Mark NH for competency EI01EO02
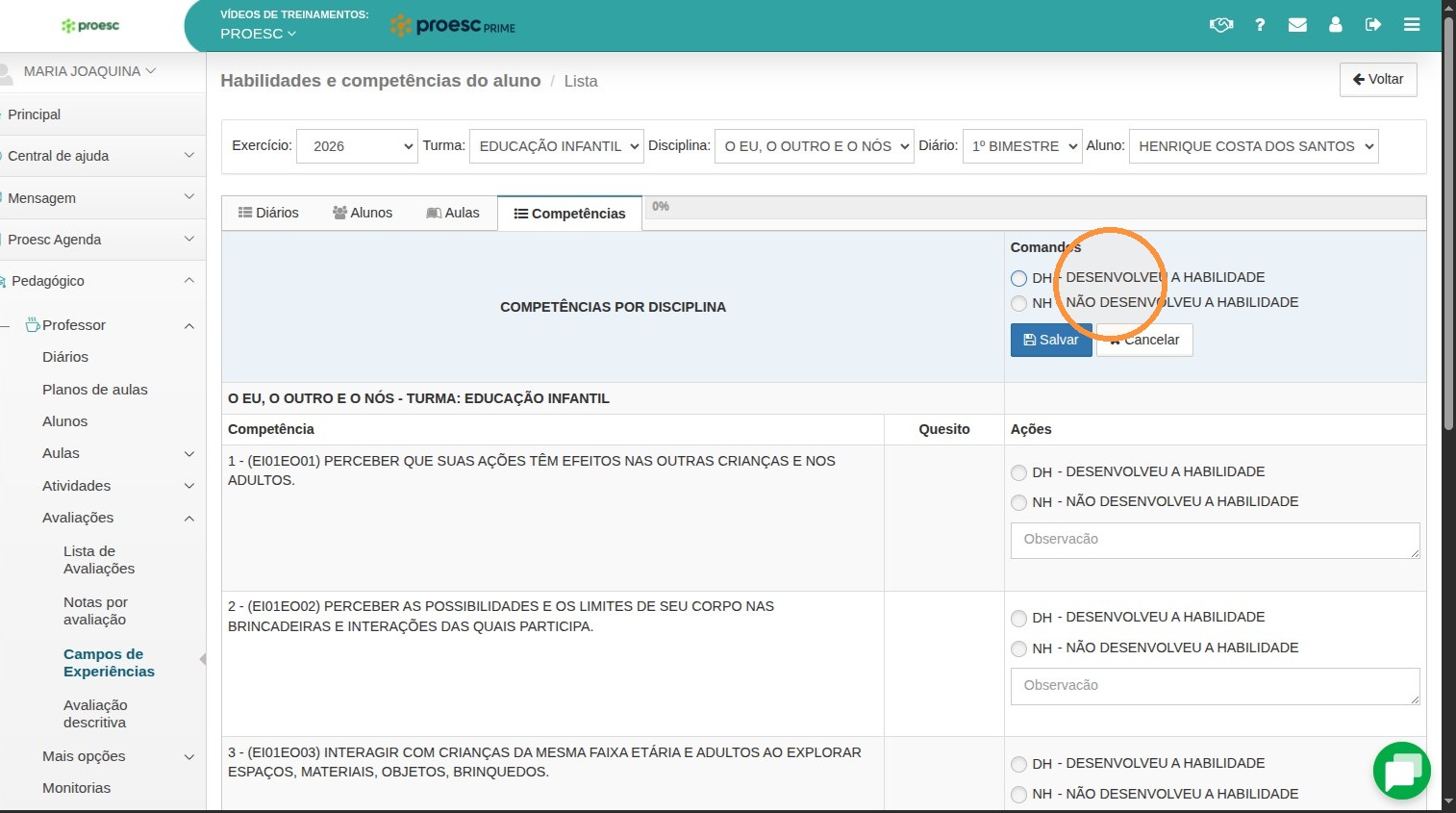The height and width of the screenshot is (813, 1456). pos(1018,648)
